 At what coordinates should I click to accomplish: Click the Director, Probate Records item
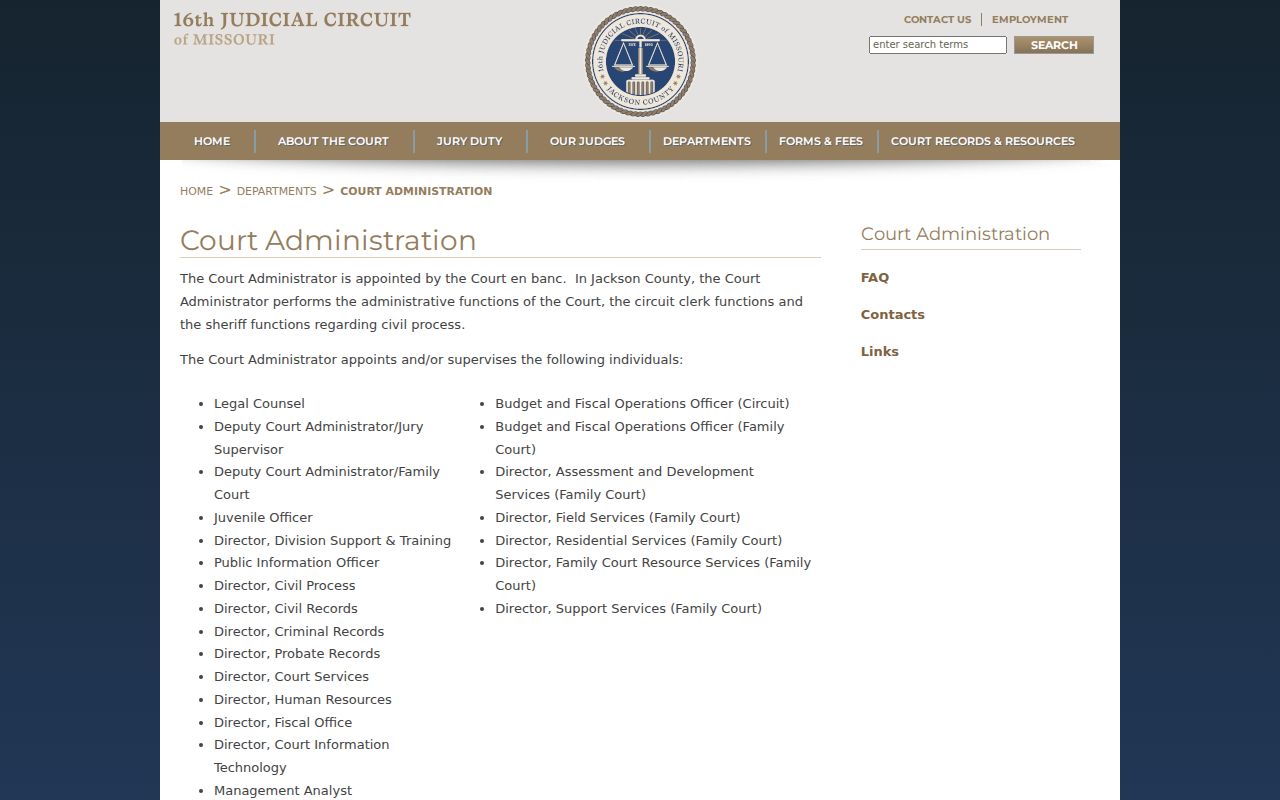click(297, 654)
